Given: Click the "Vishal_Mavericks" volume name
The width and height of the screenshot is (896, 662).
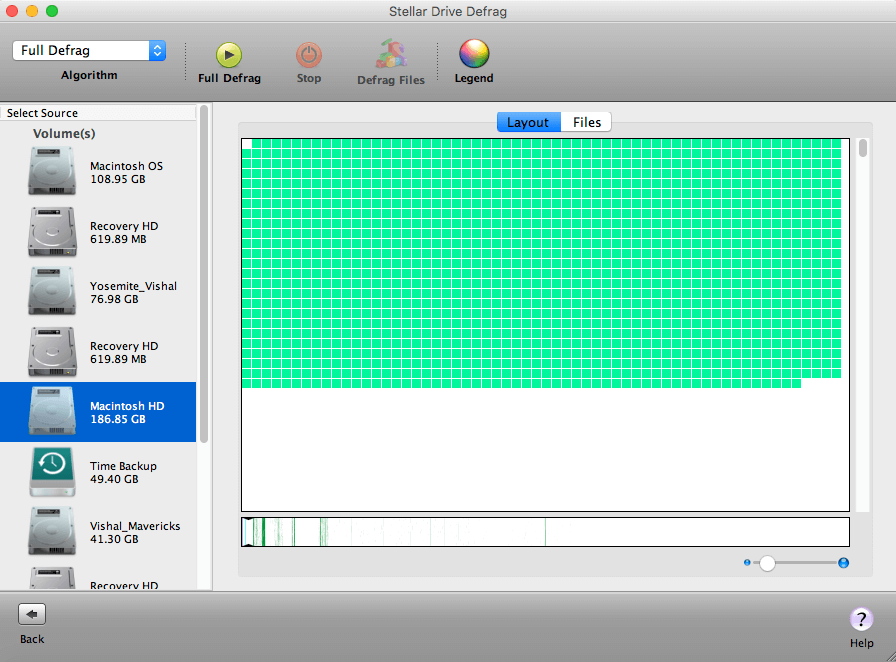Looking at the screenshot, I should pyautogui.click(x=135, y=526).
